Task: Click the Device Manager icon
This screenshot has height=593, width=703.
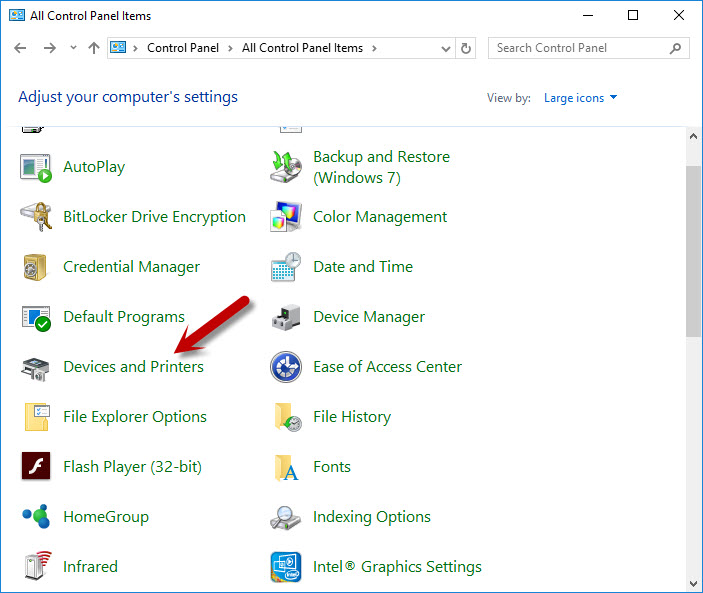Action: pyautogui.click(x=286, y=317)
